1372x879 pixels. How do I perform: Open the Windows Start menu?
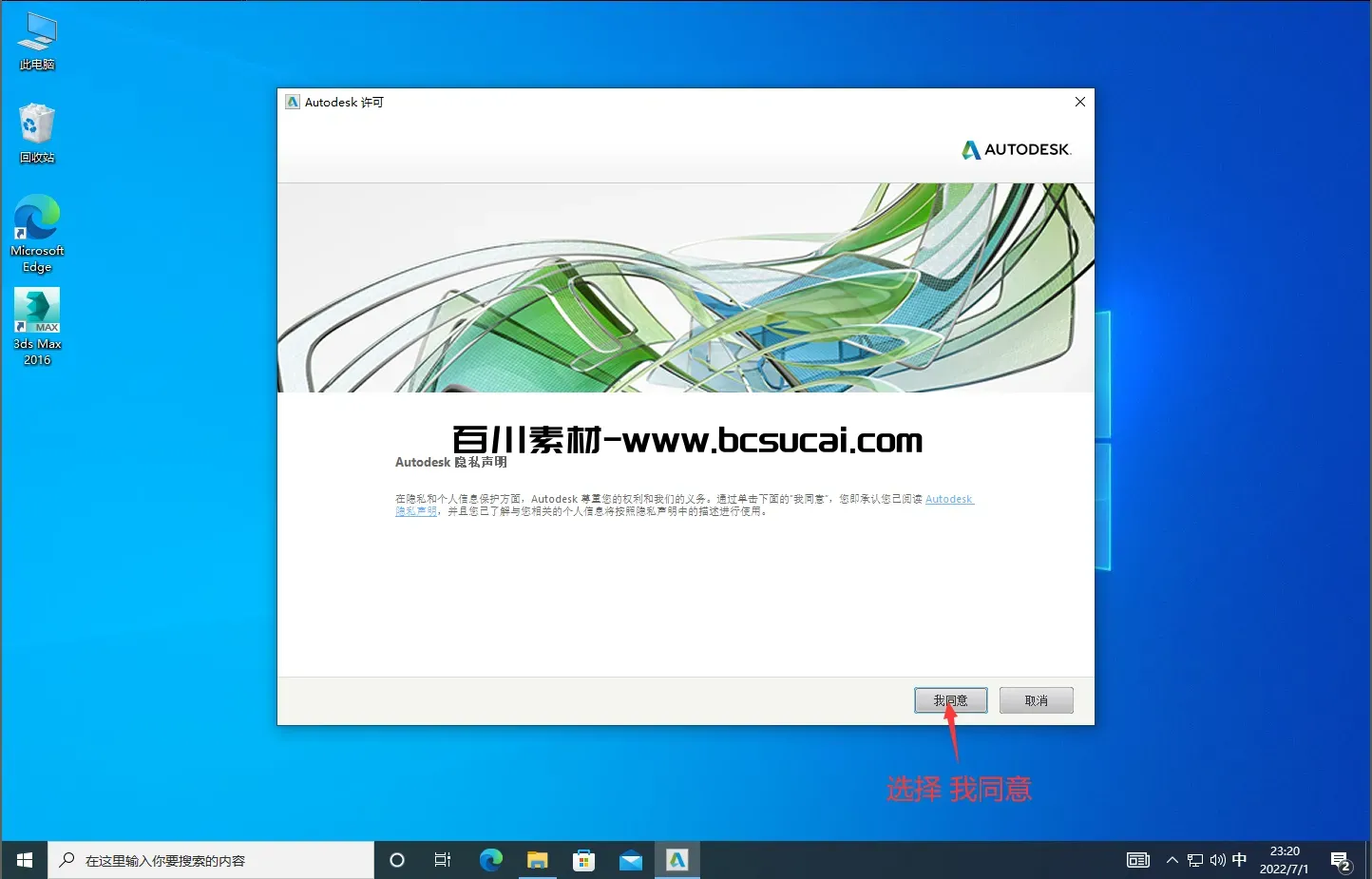(x=25, y=860)
